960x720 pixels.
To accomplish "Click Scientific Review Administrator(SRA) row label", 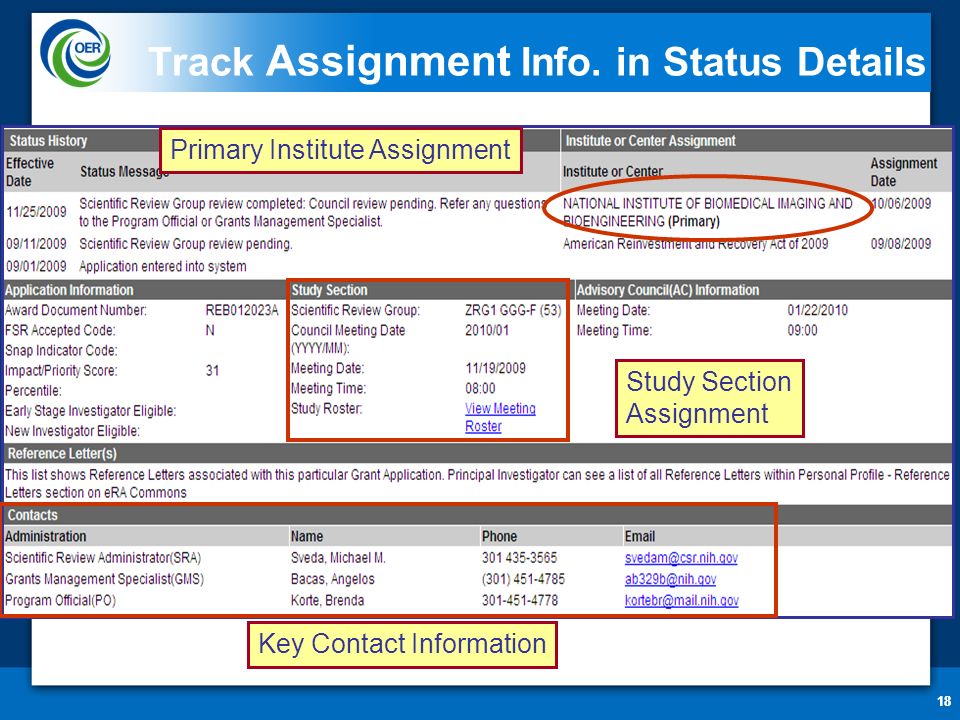I will (x=103, y=558).
